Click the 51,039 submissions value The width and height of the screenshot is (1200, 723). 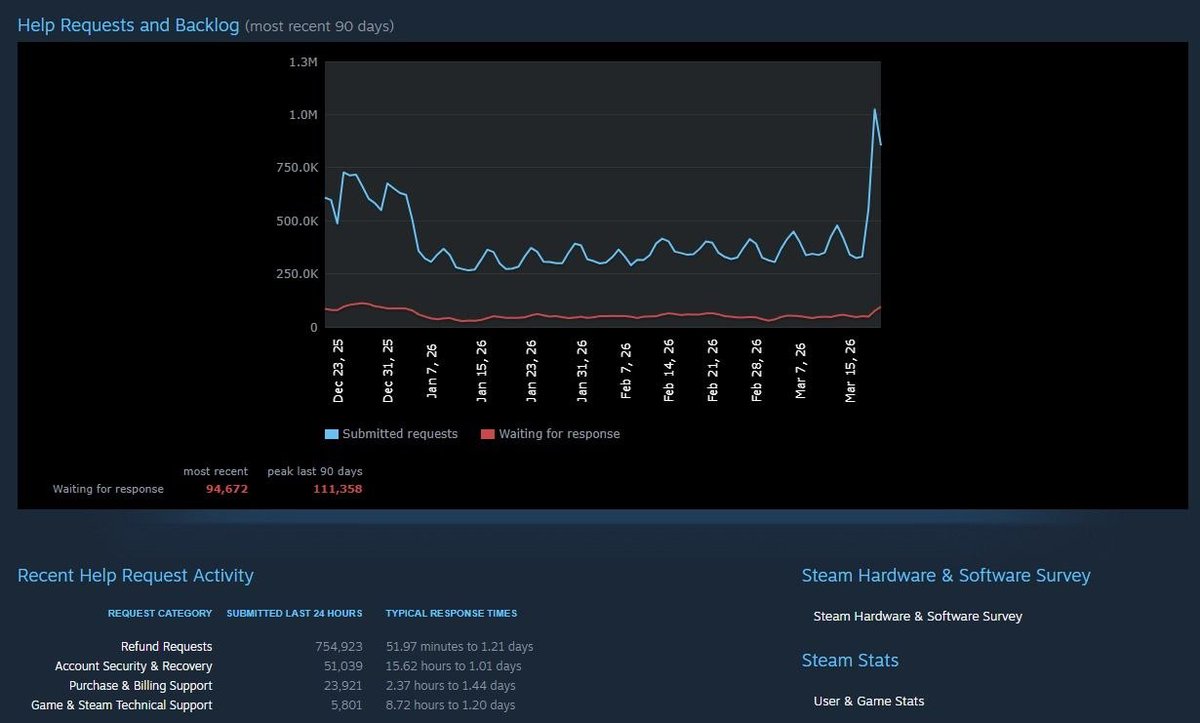pyautogui.click(x=343, y=666)
